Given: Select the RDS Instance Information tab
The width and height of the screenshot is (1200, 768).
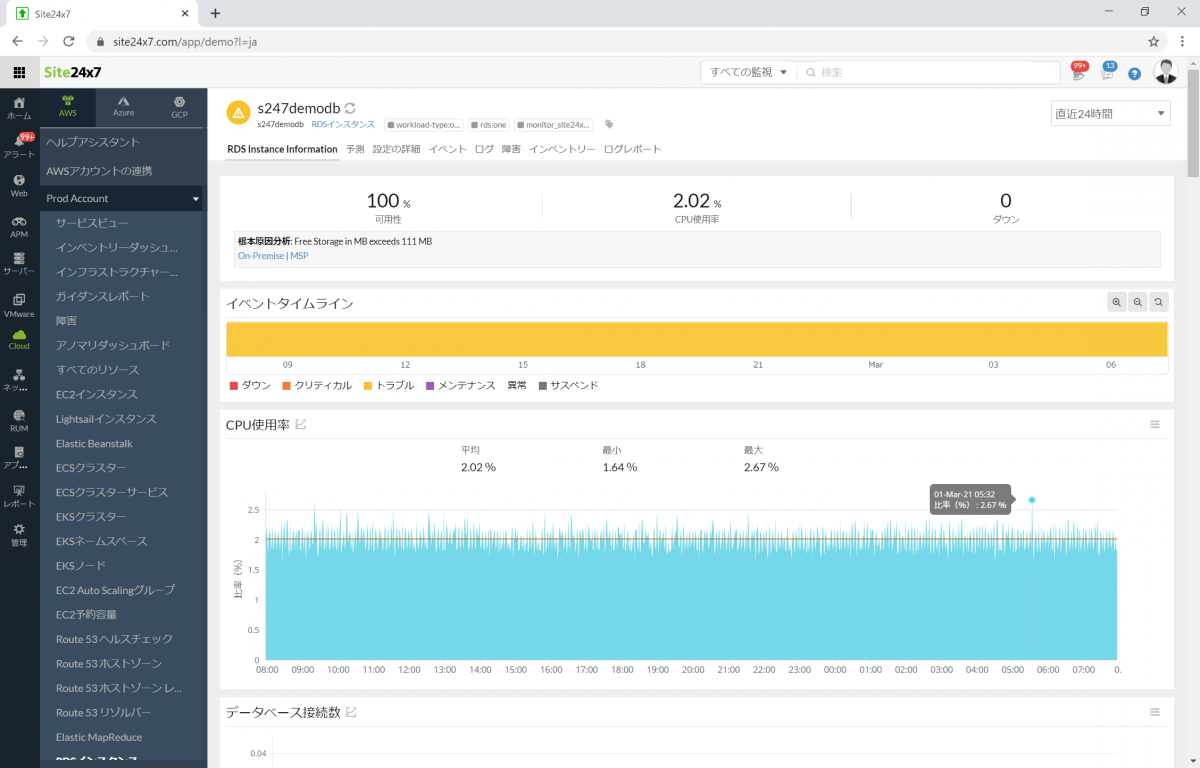Looking at the screenshot, I should click(282, 149).
